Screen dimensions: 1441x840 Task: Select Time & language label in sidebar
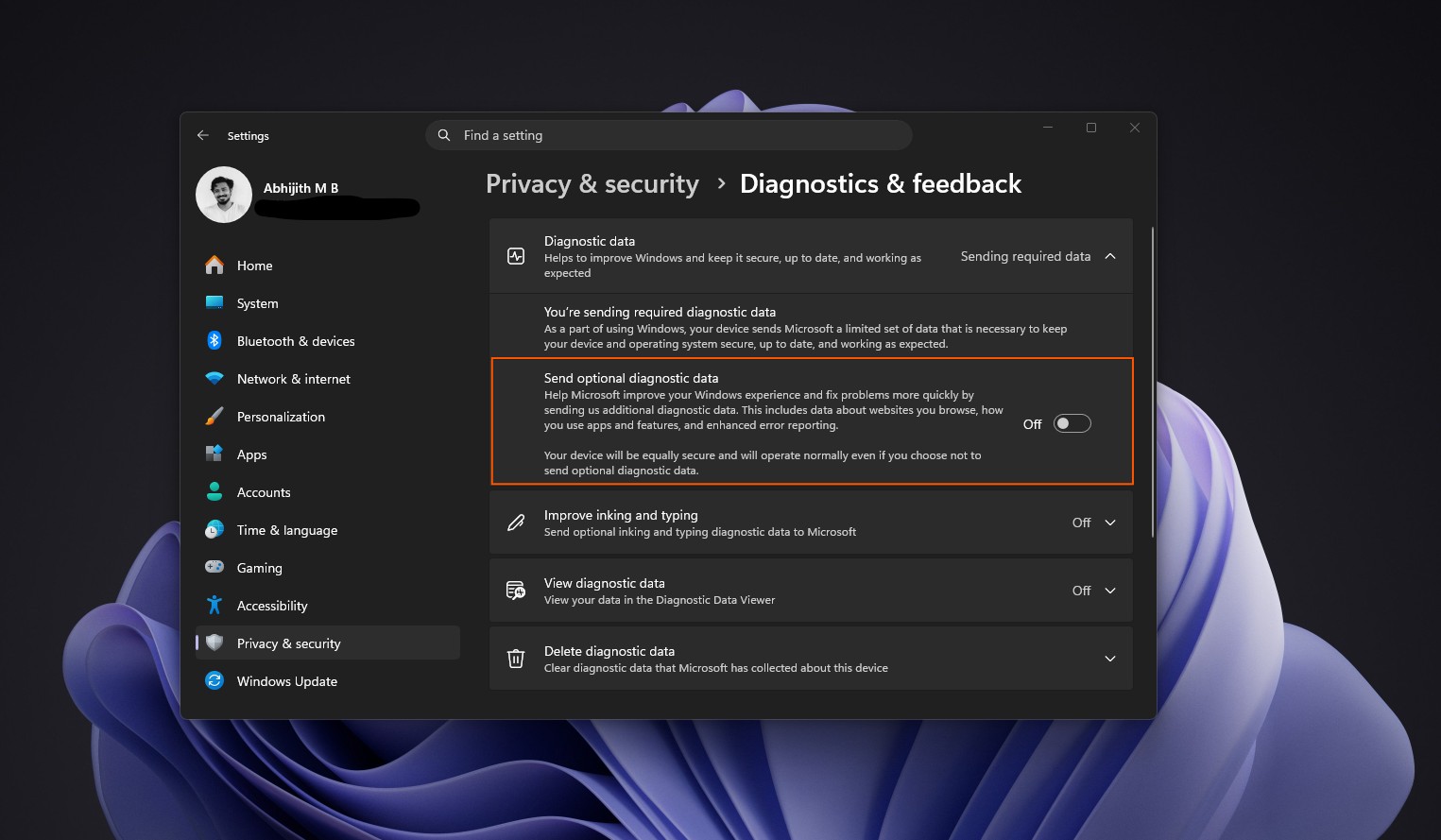coord(287,530)
